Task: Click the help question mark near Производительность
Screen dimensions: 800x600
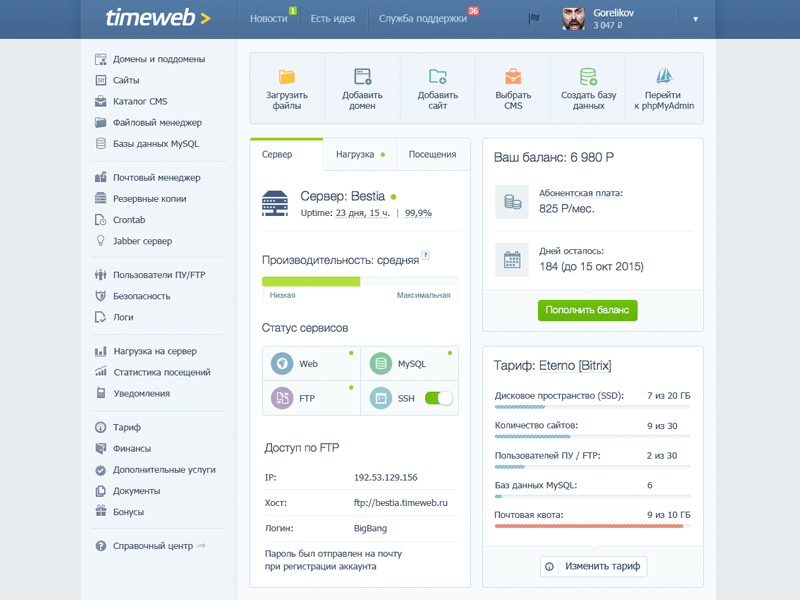Action: point(425,256)
